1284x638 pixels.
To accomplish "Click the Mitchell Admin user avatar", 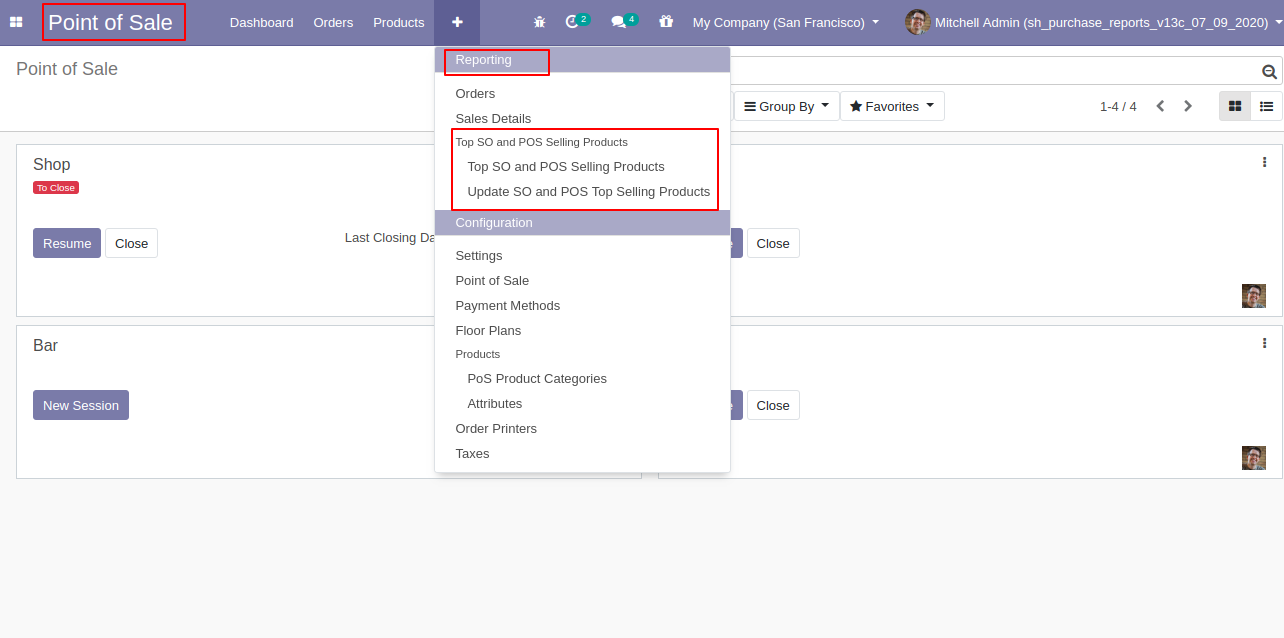I will point(917,22).
